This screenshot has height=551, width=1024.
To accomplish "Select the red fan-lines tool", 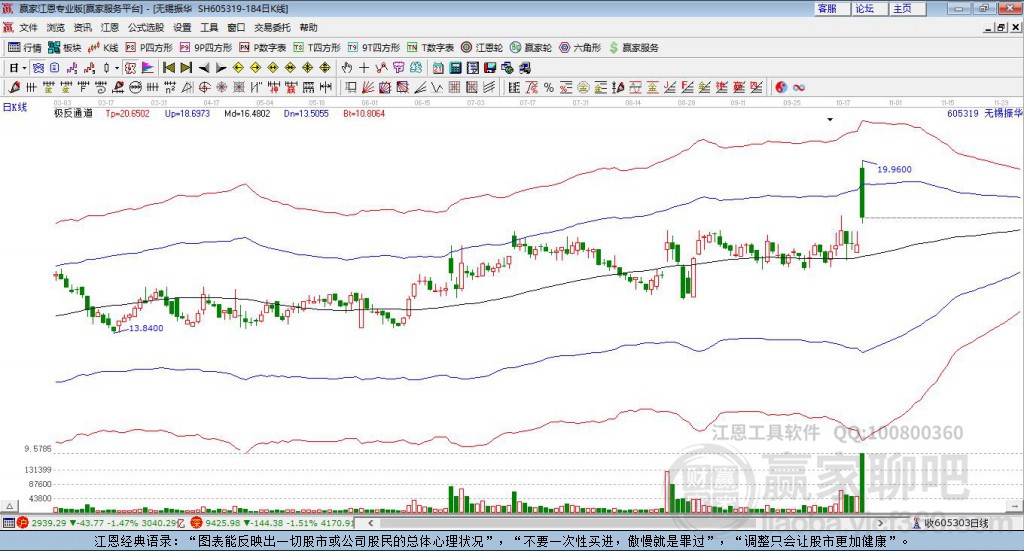I will click(x=368, y=87).
